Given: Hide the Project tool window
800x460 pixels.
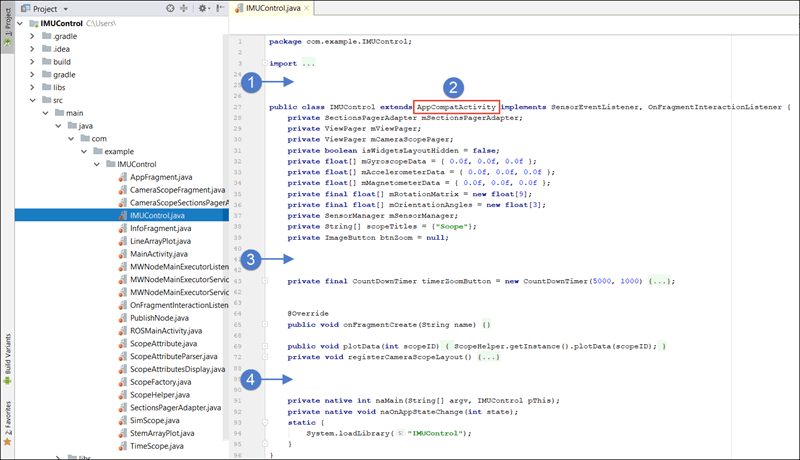Looking at the screenshot, I should (x=220, y=8).
